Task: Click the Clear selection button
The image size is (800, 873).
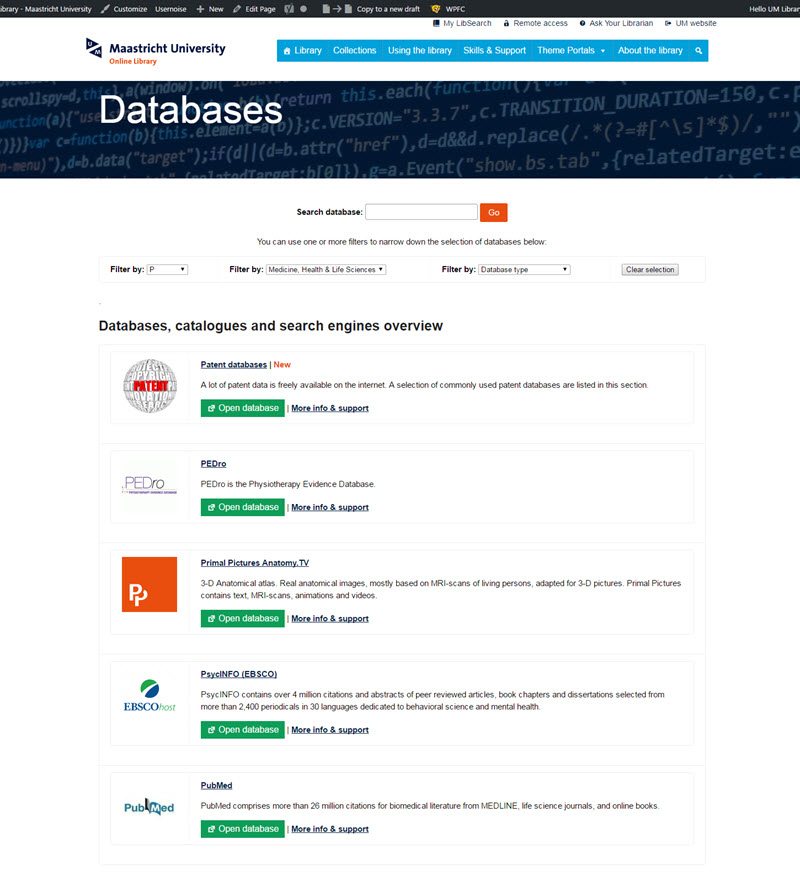Action: [650, 270]
